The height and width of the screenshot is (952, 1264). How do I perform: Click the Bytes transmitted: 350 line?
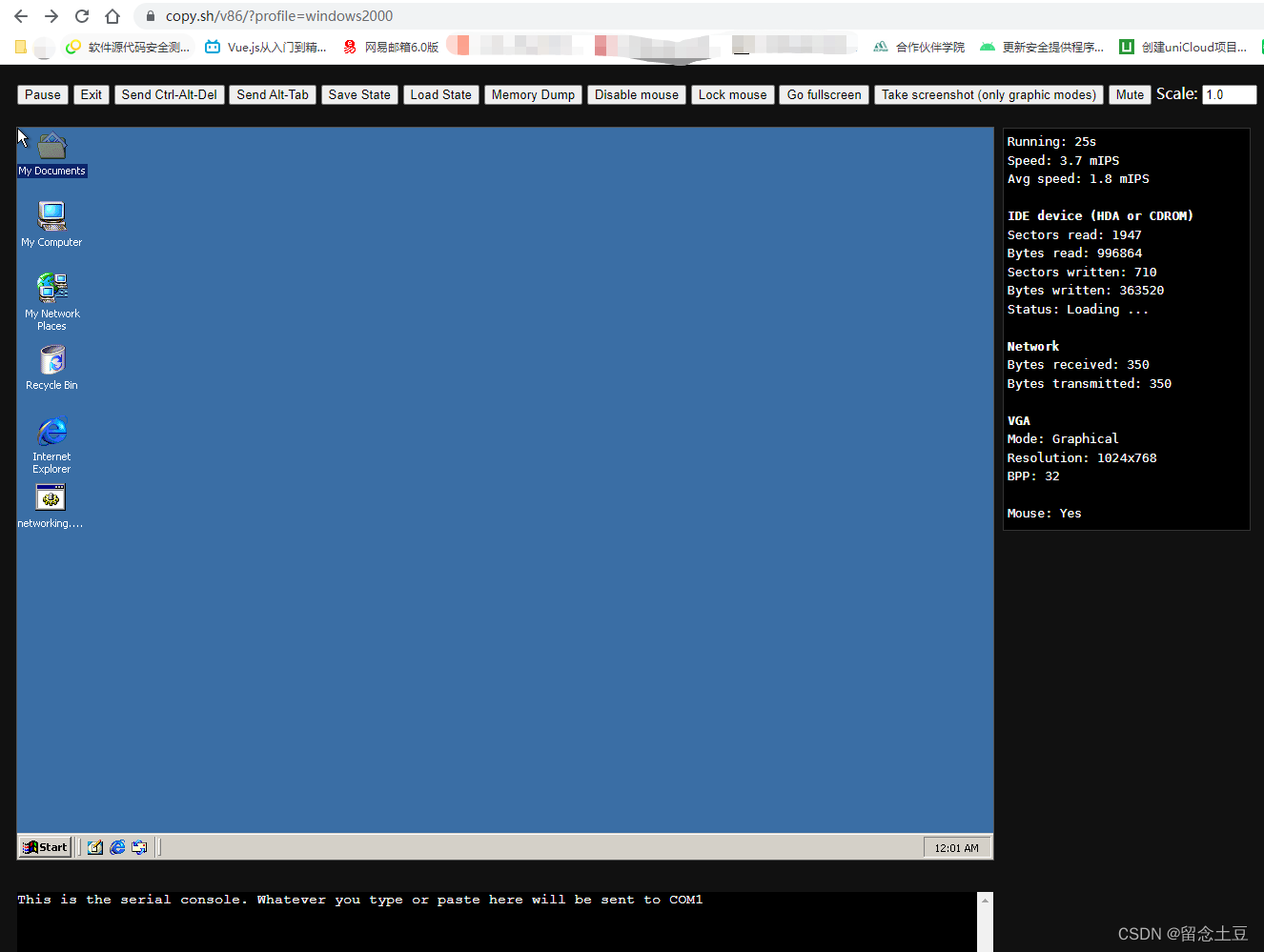click(1090, 384)
